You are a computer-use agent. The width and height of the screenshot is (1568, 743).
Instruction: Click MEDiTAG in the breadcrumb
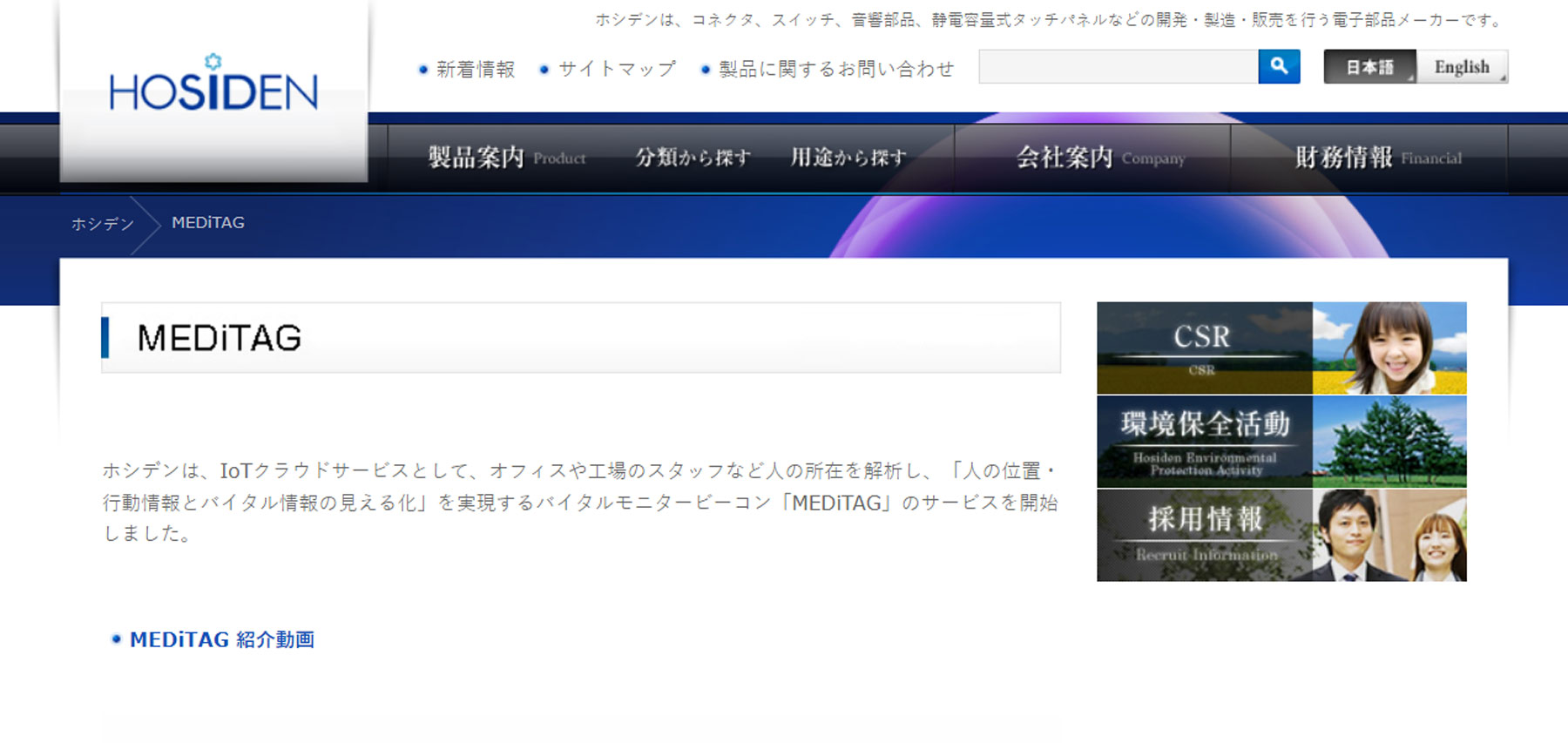[208, 223]
